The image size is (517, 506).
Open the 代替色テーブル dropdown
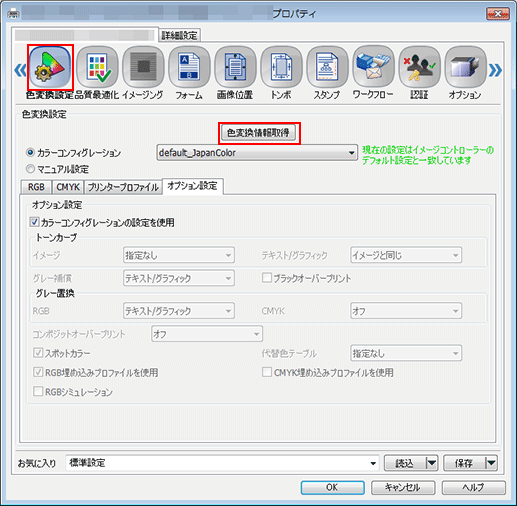point(406,353)
